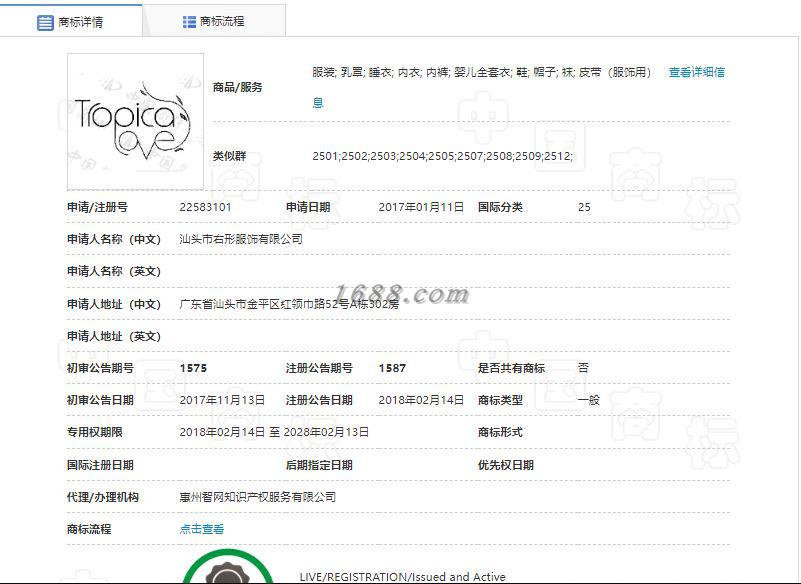Click the 优先权日期 label

(506, 465)
